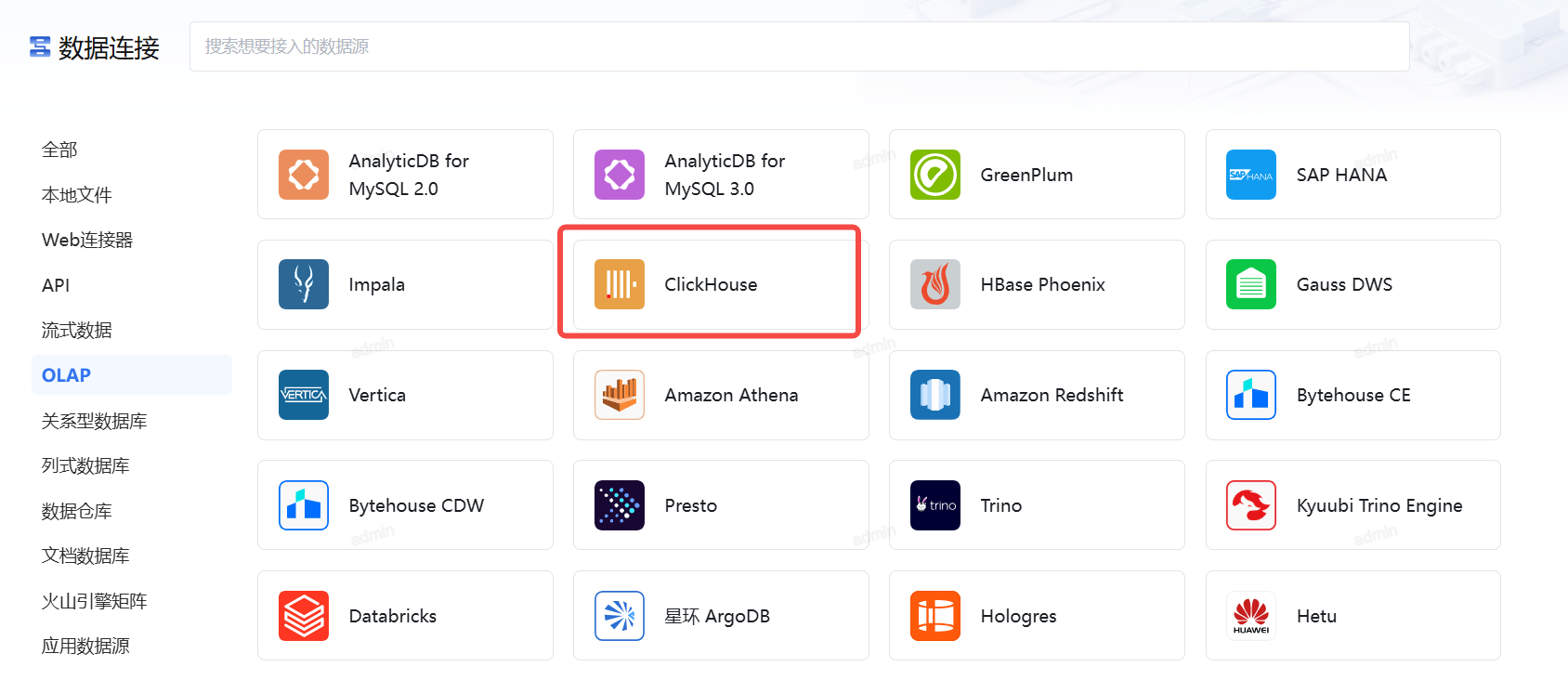This screenshot has height=693, width=1568.
Task: Click the 数据连接 header icon
Action: [40, 47]
